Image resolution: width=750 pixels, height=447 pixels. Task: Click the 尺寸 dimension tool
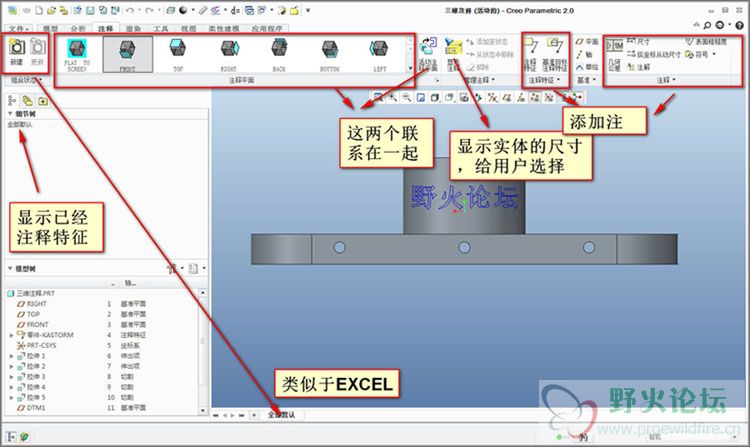(x=638, y=42)
